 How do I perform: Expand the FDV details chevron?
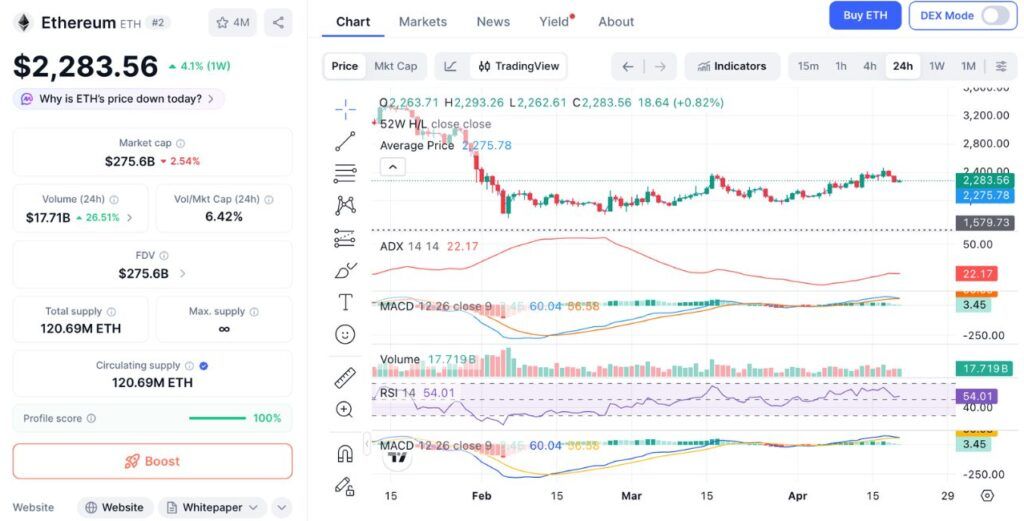(x=182, y=273)
